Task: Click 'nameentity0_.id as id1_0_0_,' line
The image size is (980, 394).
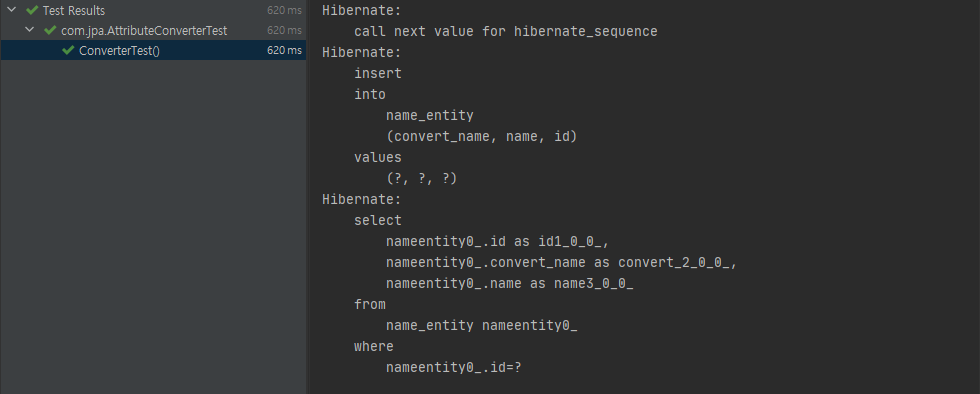Action: point(498,241)
